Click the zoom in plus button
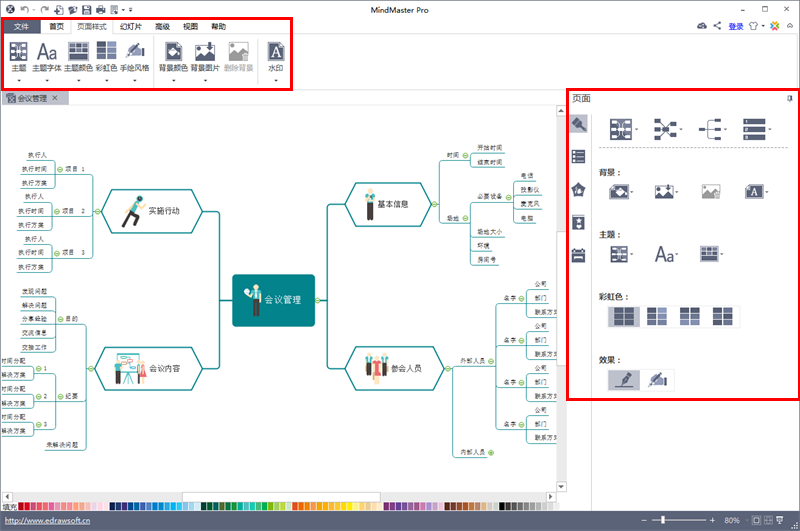The image size is (800, 531). (x=712, y=520)
